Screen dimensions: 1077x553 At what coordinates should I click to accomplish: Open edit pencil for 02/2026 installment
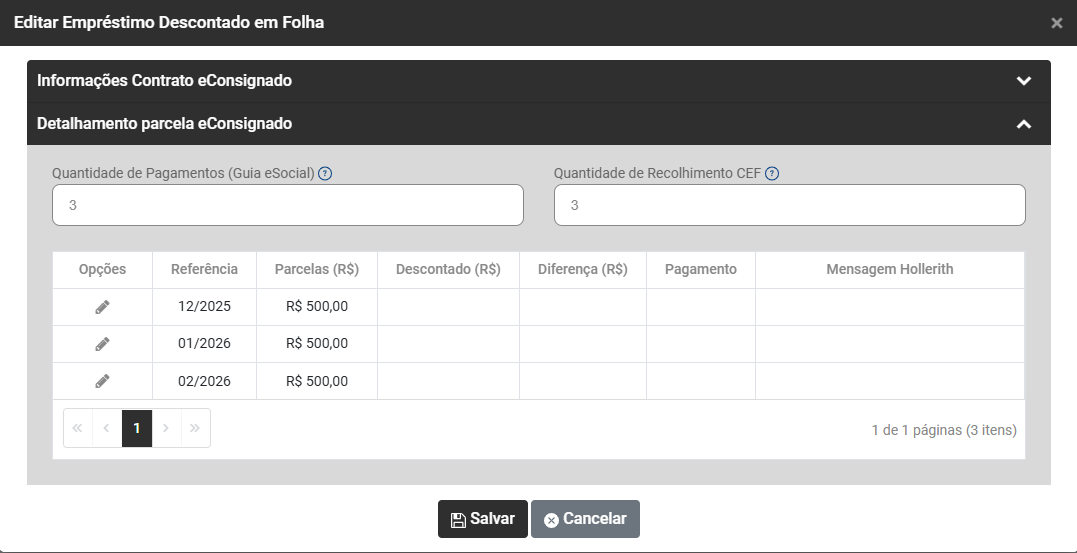coord(102,381)
